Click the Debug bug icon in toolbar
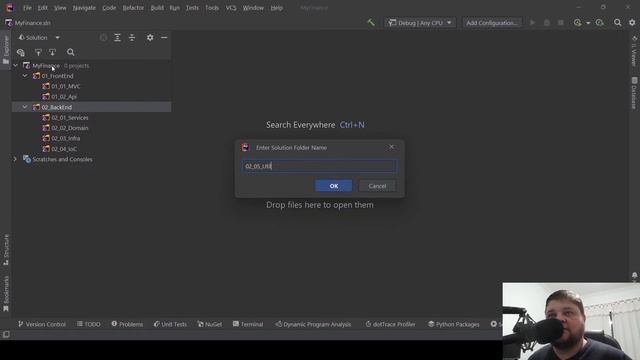Viewport: 640px width, 360px height. point(547,23)
